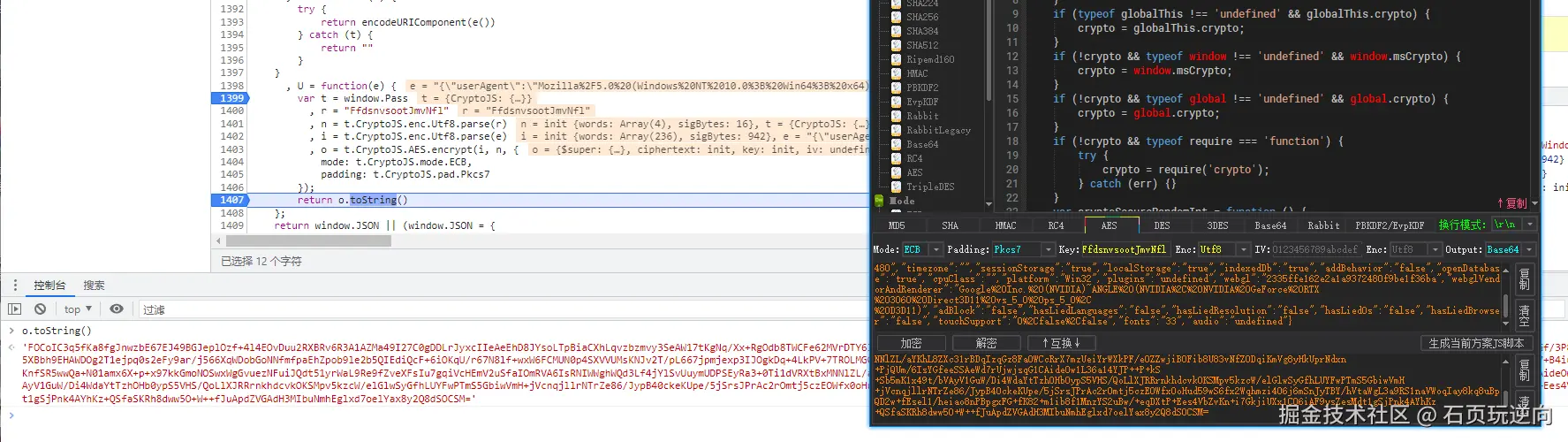Screen dimensions: 1568x442
Task: Open the PBKDF2/EvpKDF tab
Action: (1390, 225)
